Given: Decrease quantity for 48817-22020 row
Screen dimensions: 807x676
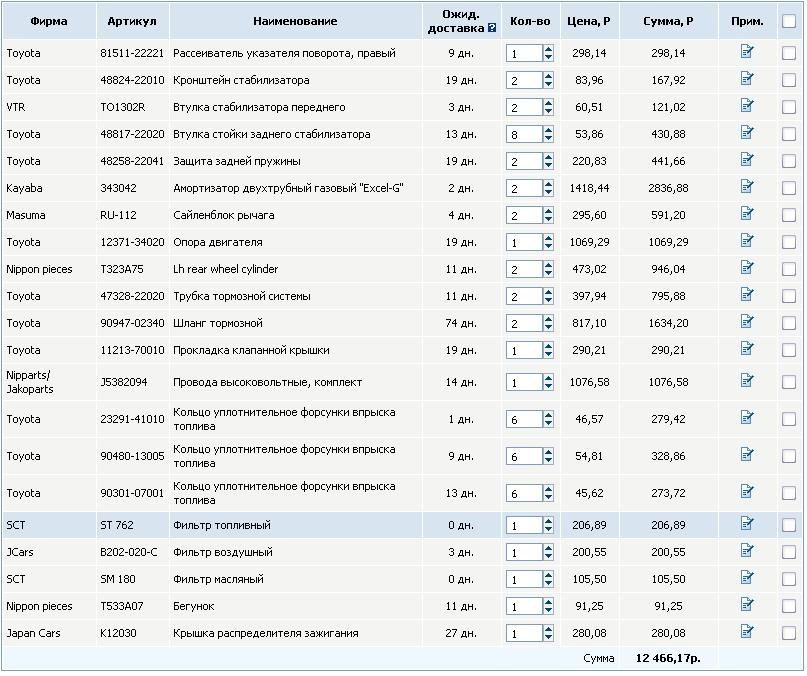Looking at the screenshot, I should point(548,138).
